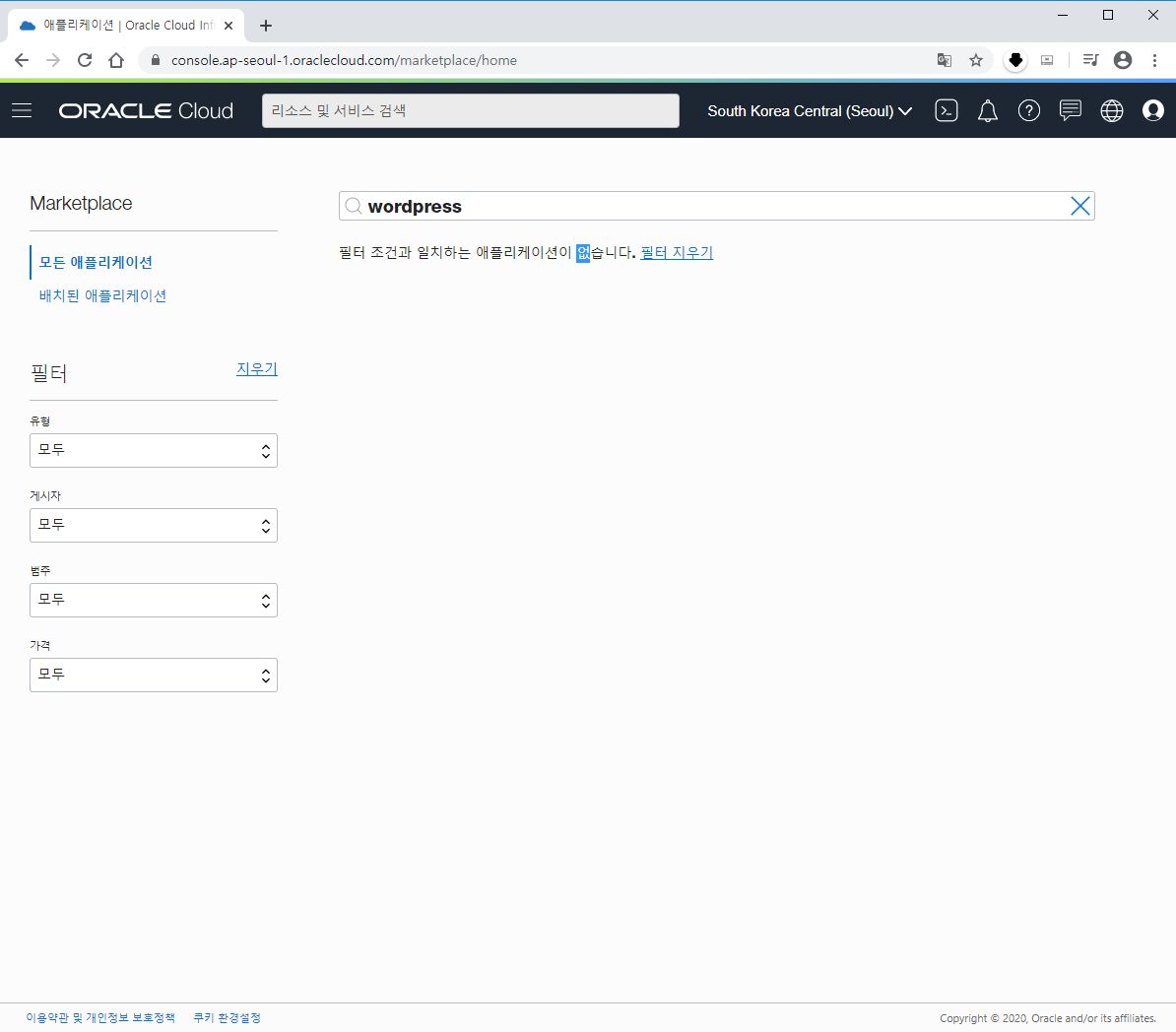
Task: Select 모든 애플리케이션 in sidebar
Action: point(96,263)
